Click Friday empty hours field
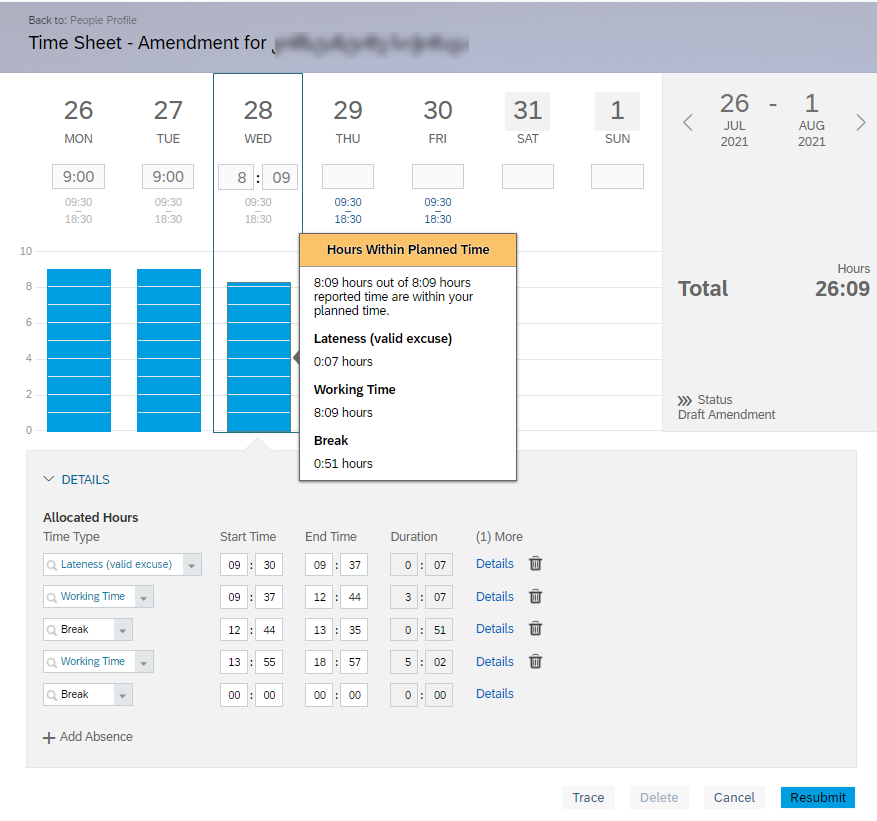877x821 pixels. [x=438, y=177]
